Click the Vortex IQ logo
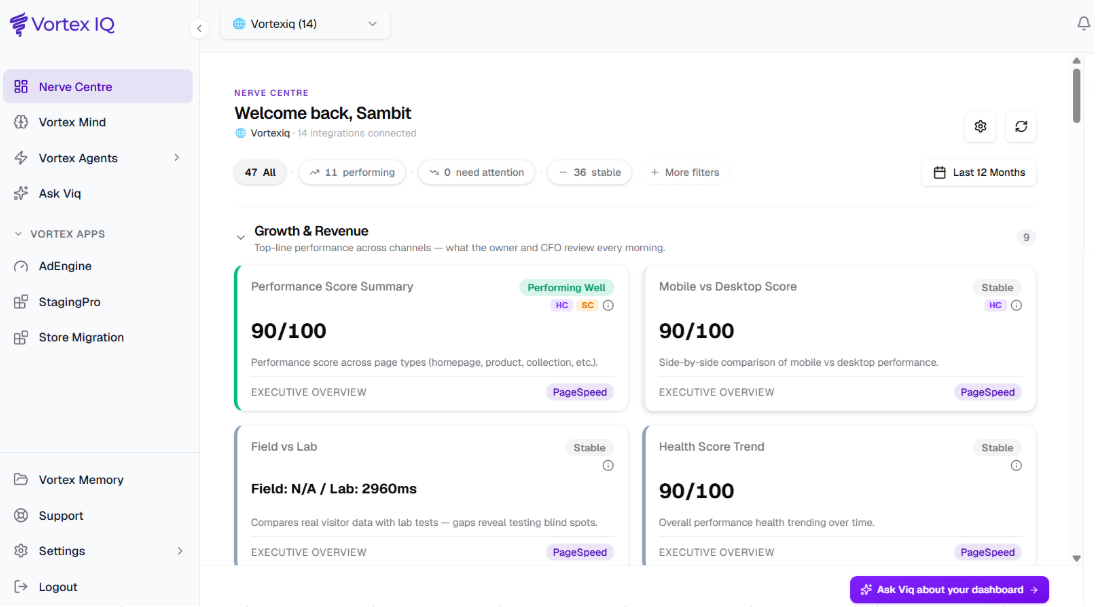Image resolution: width=1103 pixels, height=607 pixels. pyautogui.click(x=62, y=25)
